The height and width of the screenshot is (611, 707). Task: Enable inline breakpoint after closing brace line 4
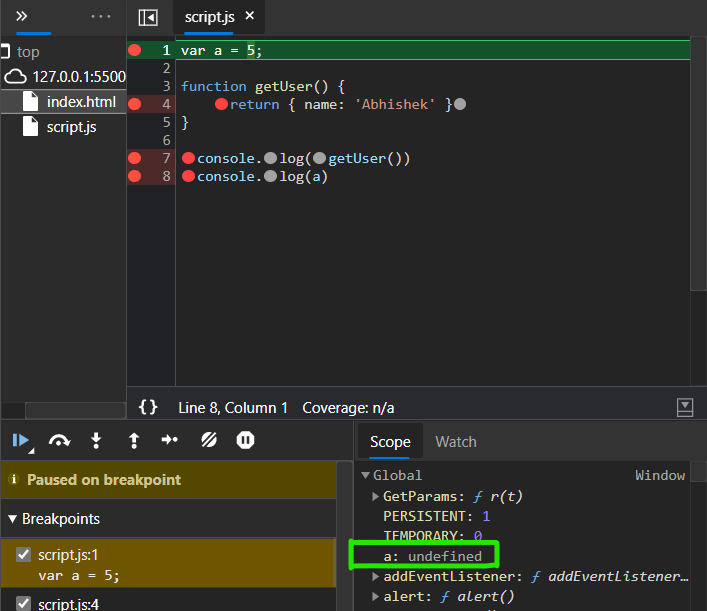pos(460,104)
